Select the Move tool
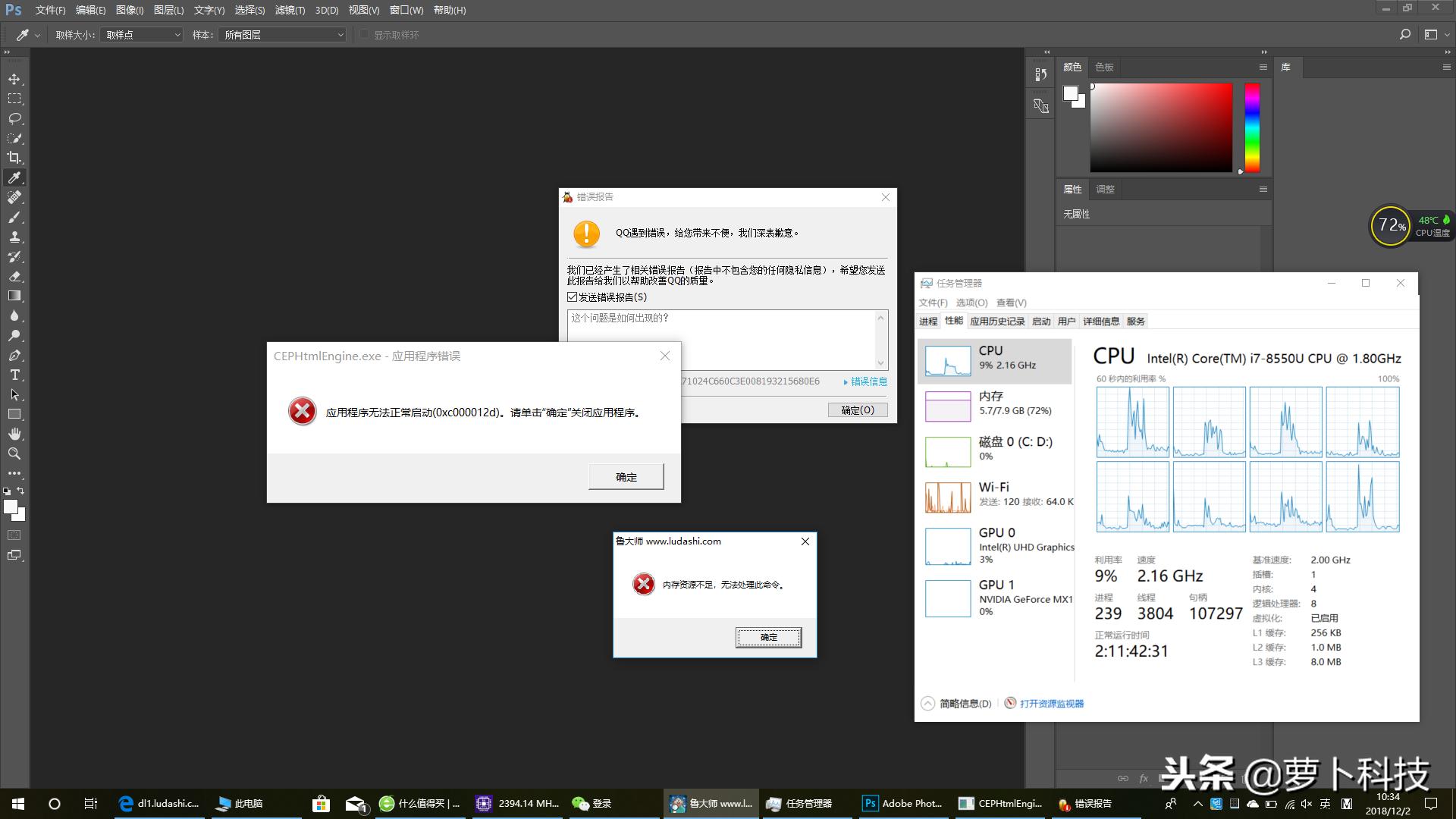This screenshot has height=819, width=1456. 14,80
